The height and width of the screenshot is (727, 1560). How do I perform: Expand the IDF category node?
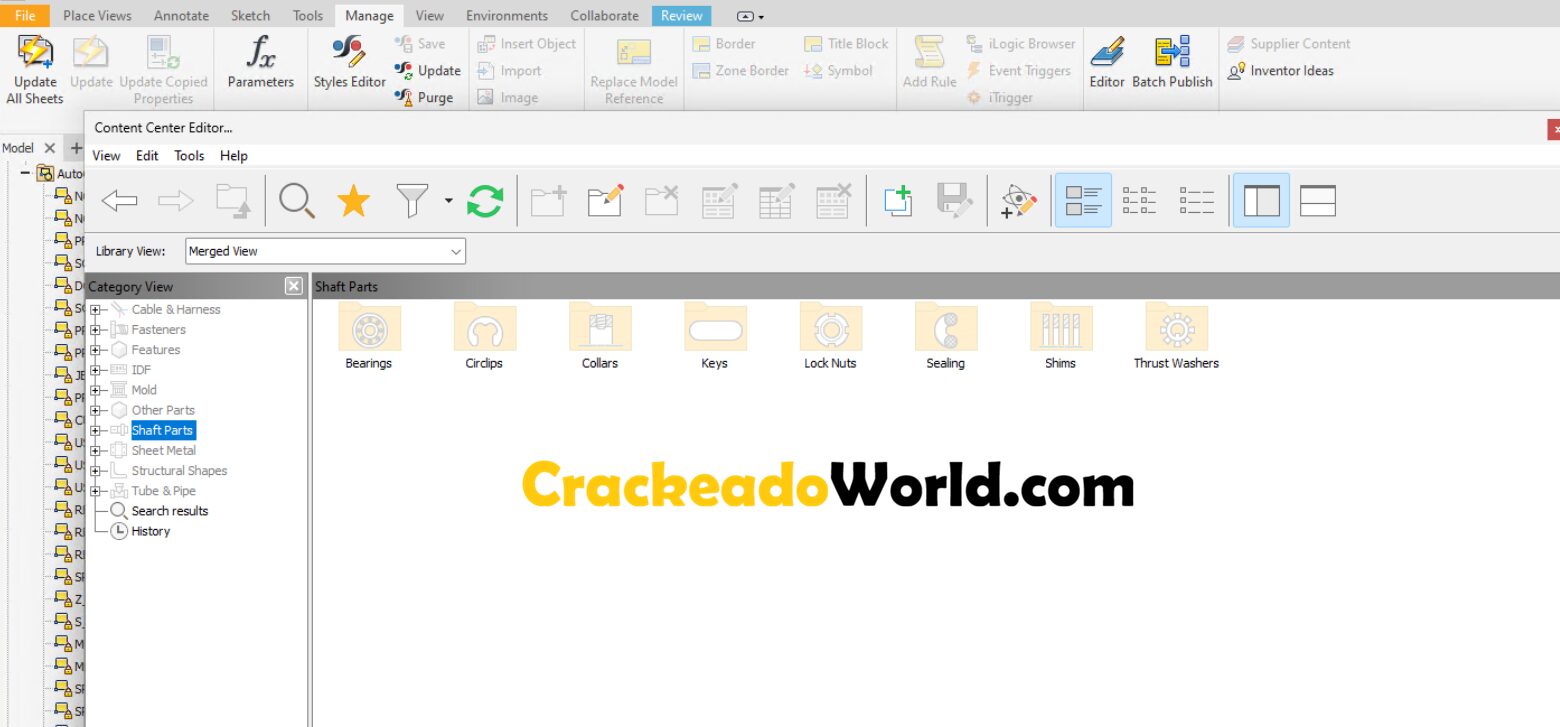(96, 370)
